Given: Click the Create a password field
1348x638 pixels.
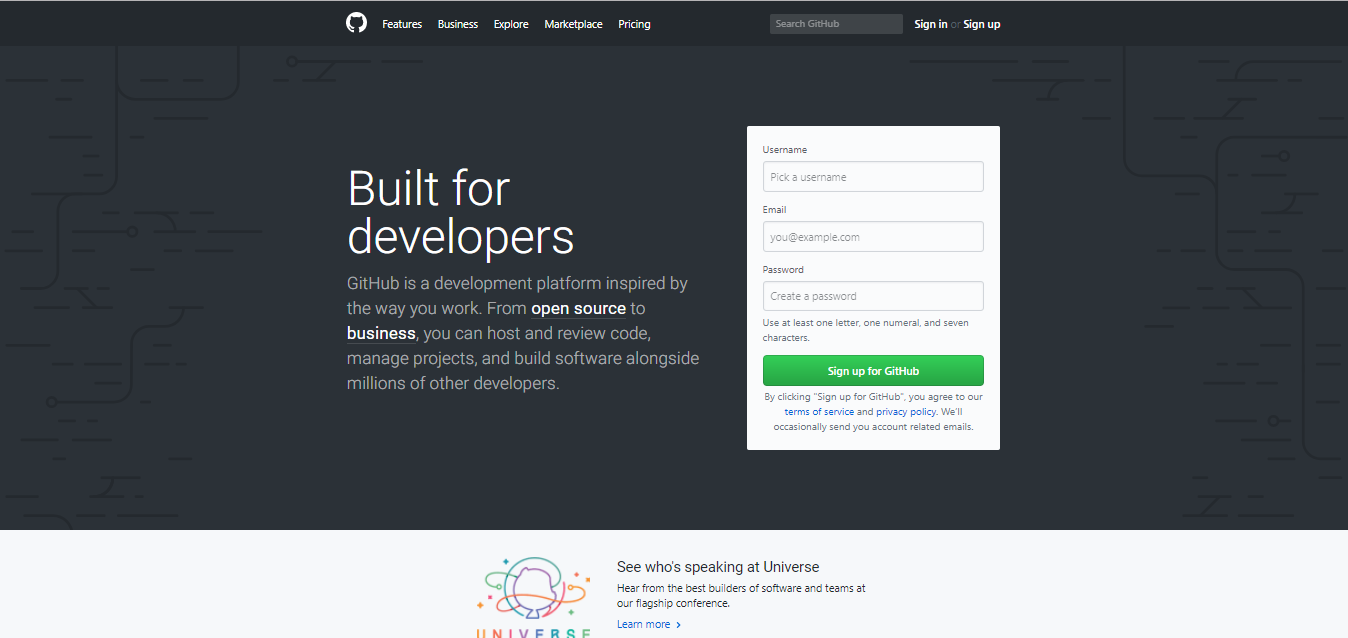Looking at the screenshot, I should [872, 296].
